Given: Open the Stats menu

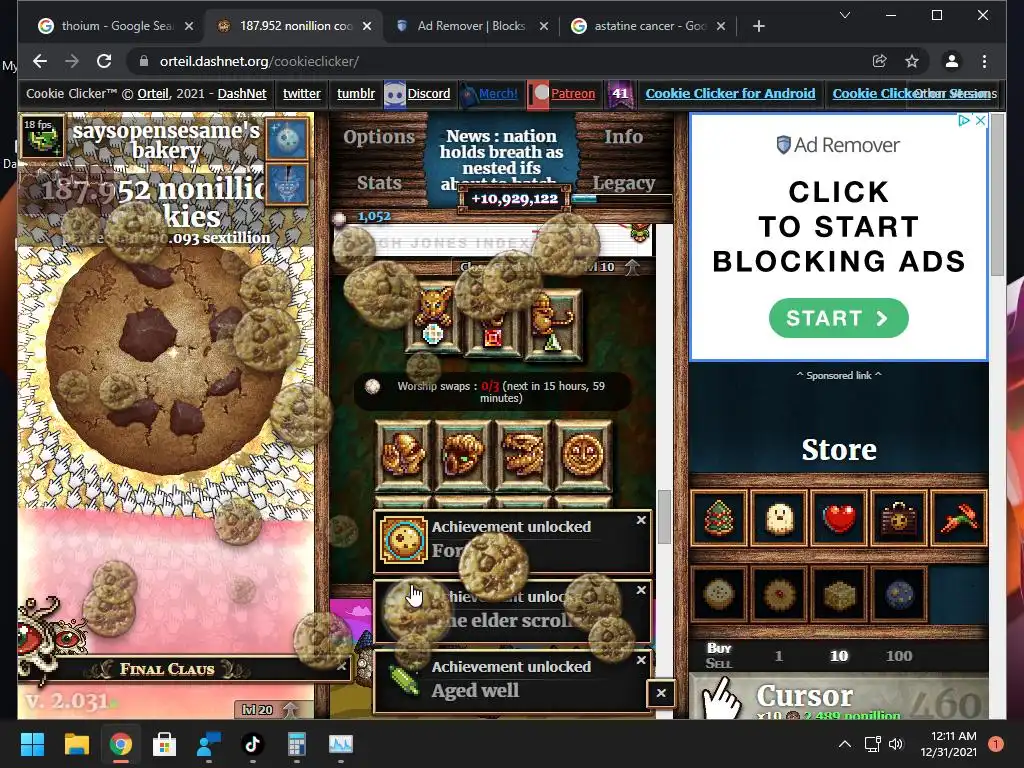Looking at the screenshot, I should [379, 183].
